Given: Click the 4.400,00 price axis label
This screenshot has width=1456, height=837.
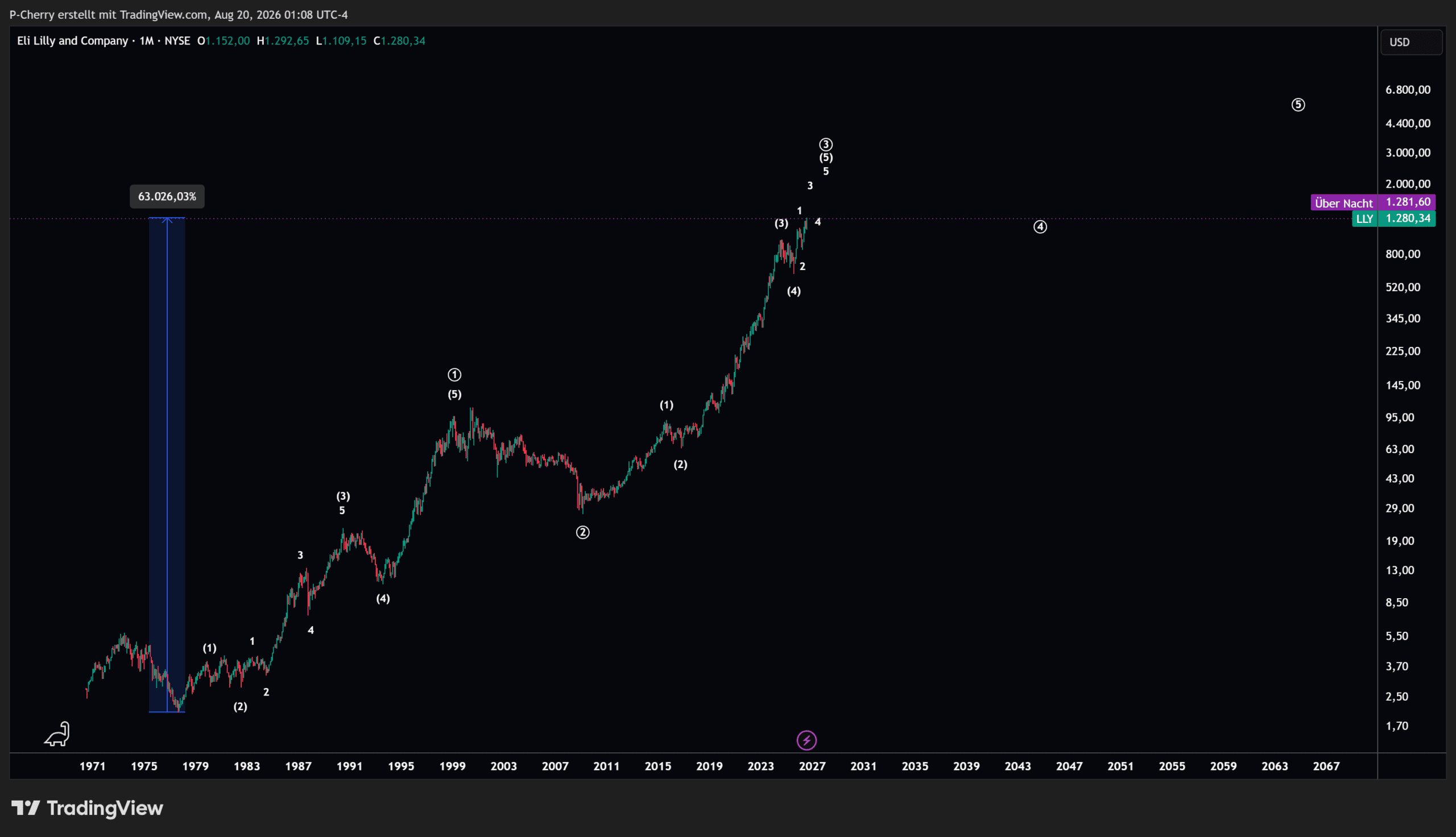Looking at the screenshot, I should coord(1408,123).
